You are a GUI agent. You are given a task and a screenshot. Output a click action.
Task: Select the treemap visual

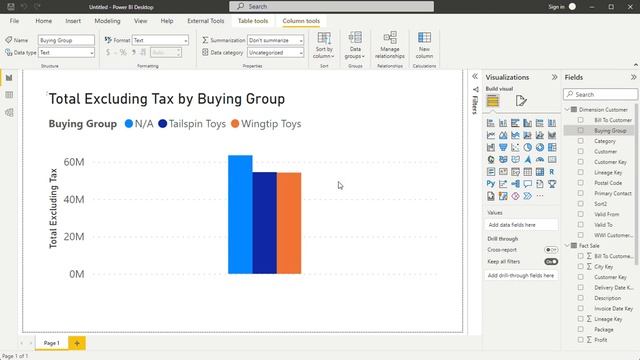[552, 147]
